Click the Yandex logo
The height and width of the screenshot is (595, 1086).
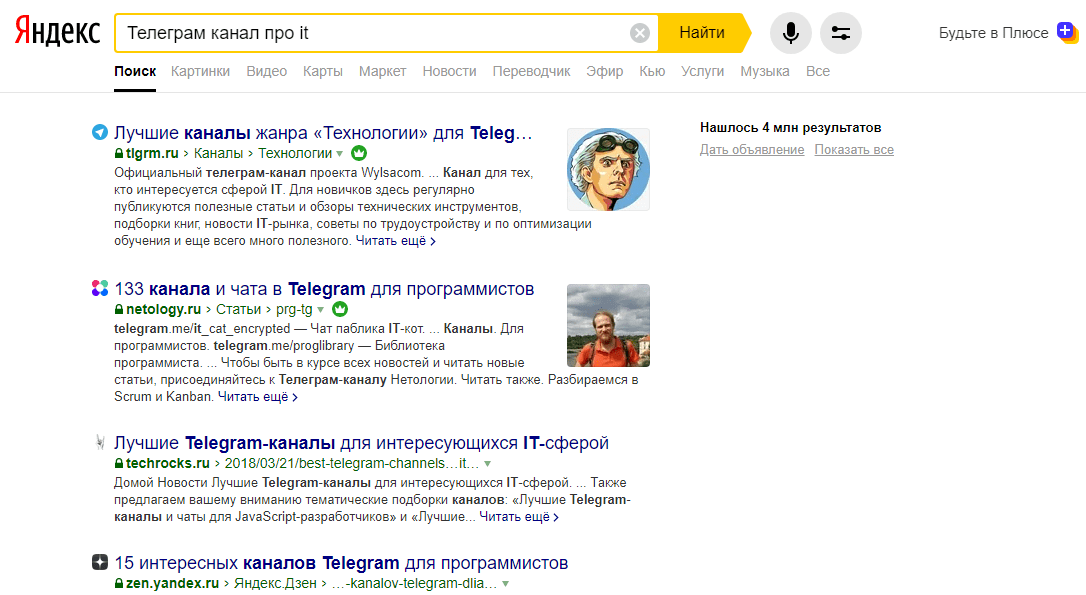click(x=57, y=33)
